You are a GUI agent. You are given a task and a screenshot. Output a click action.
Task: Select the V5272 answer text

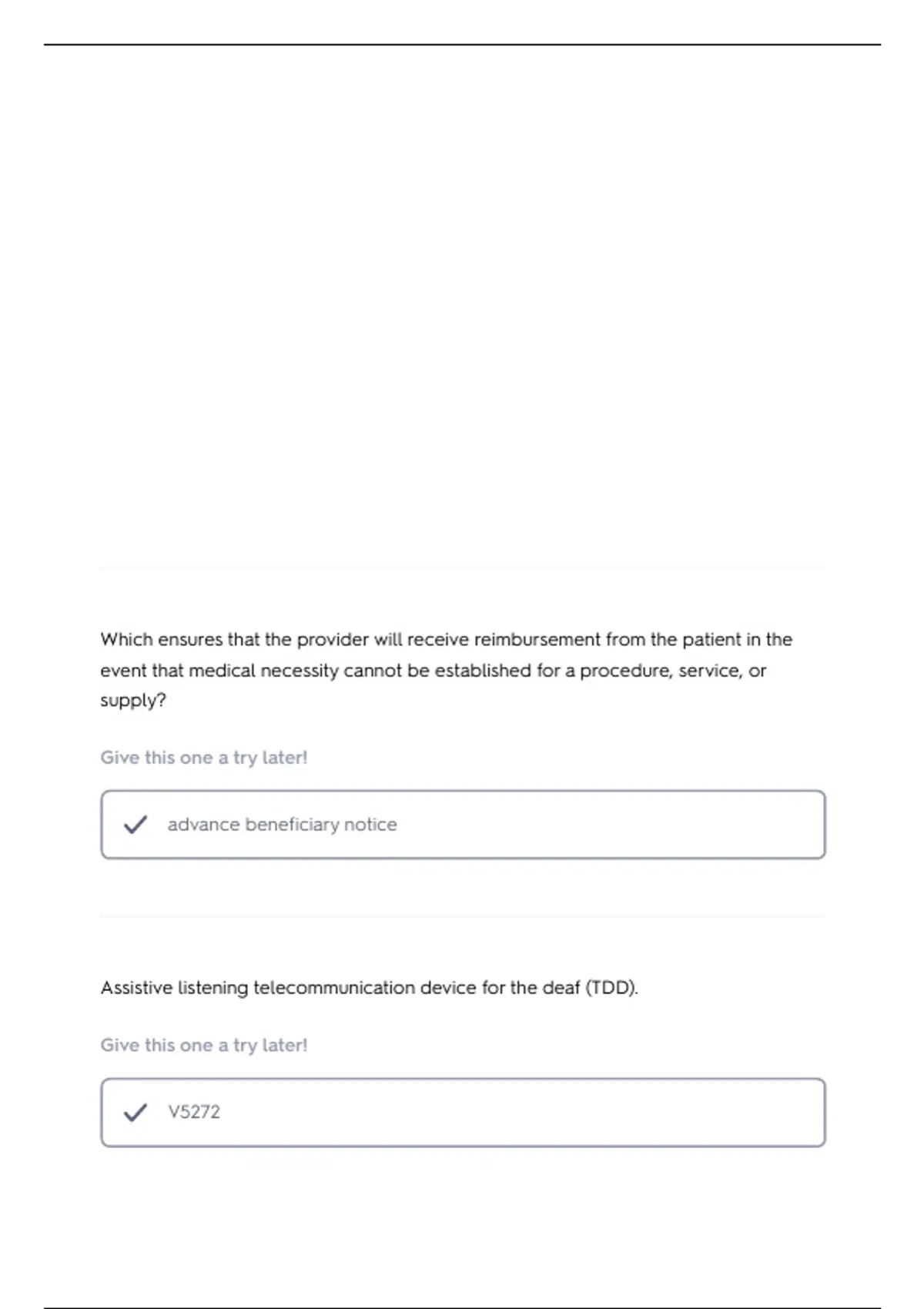(194, 1112)
